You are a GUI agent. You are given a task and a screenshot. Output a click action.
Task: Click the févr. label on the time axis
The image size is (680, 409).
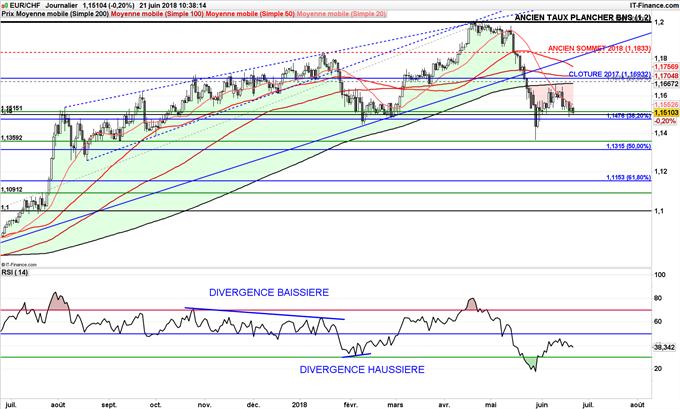pyautogui.click(x=351, y=405)
